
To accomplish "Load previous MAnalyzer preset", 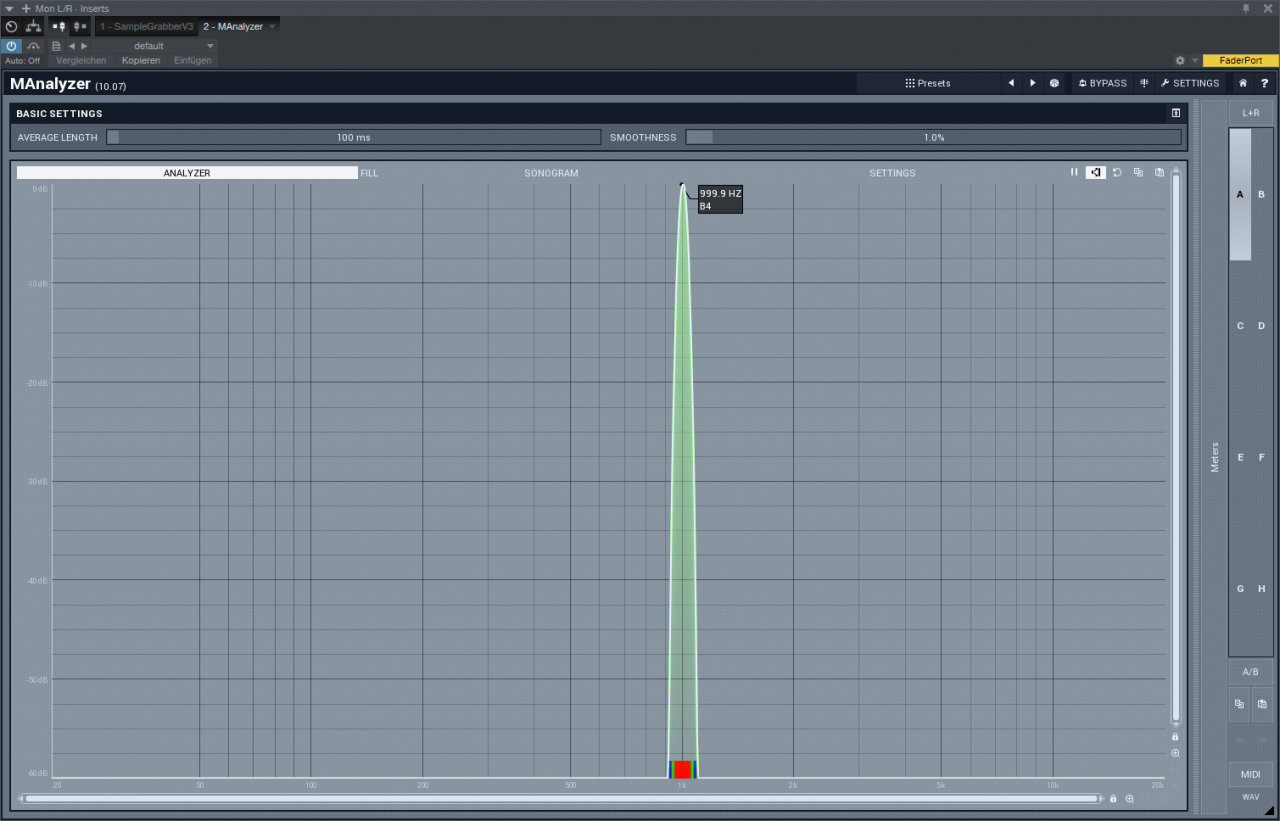I will click(1011, 83).
